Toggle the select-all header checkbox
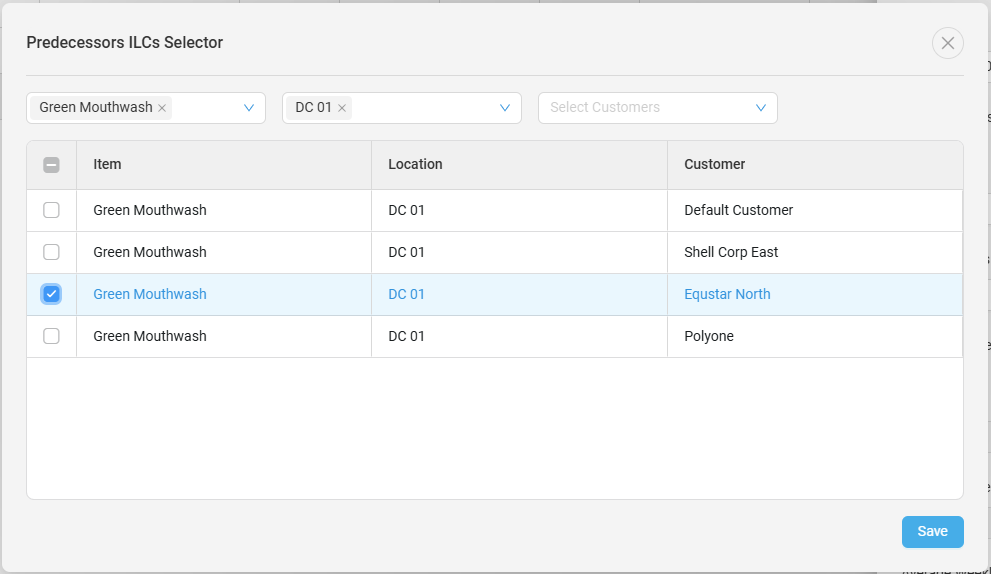 (52, 165)
